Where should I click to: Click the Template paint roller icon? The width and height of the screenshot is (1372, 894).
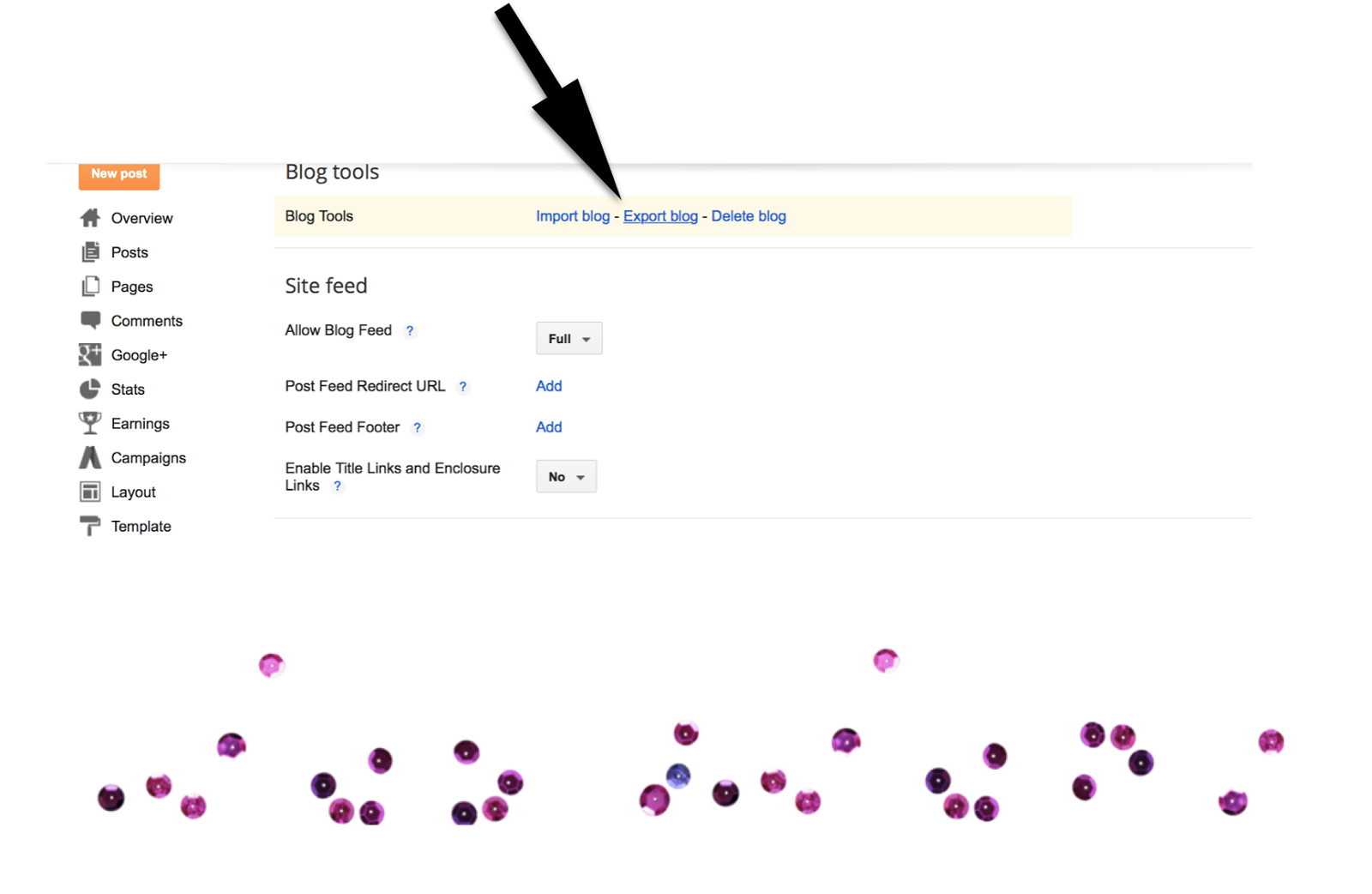[x=90, y=526]
